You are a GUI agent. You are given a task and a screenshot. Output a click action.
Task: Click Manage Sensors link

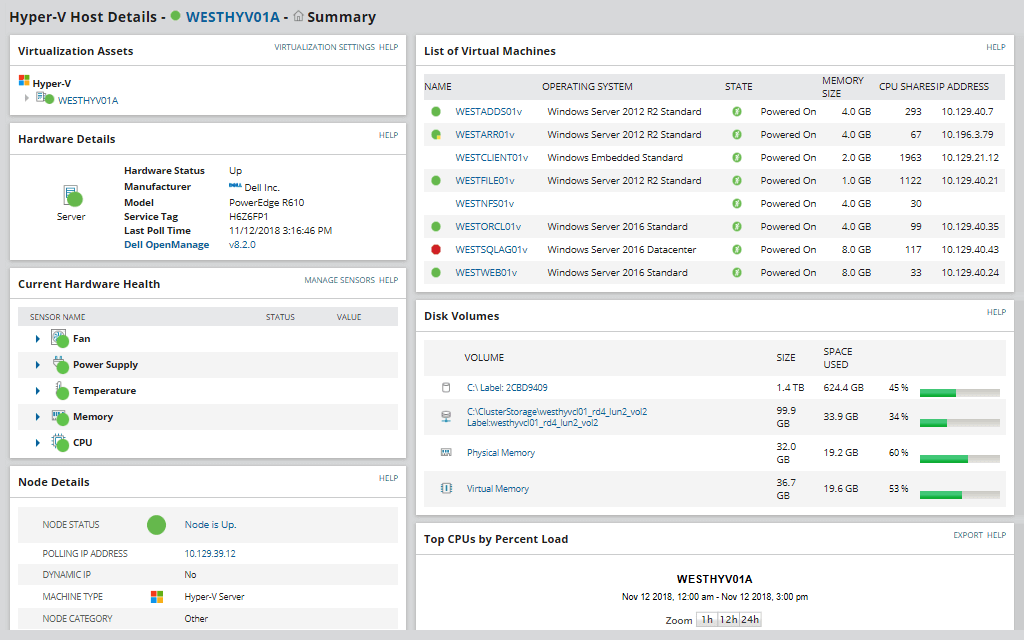[339, 281]
